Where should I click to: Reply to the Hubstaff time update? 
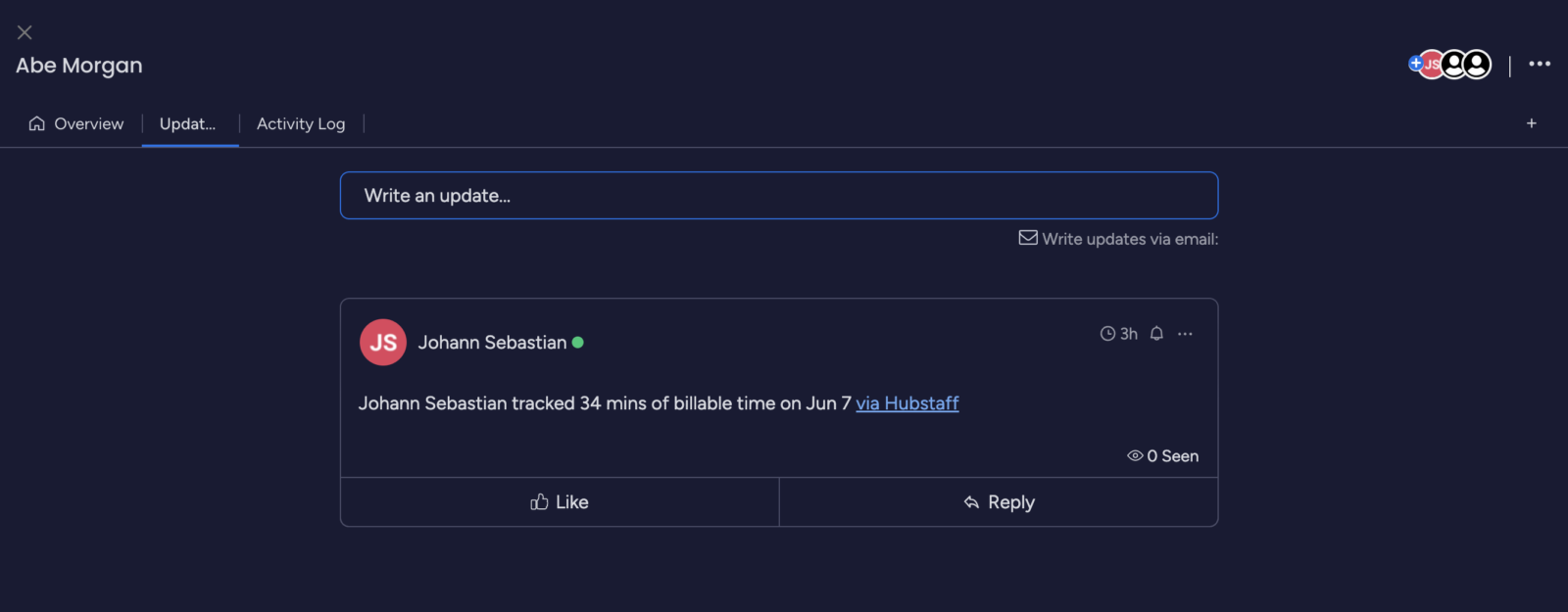pos(999,502)
